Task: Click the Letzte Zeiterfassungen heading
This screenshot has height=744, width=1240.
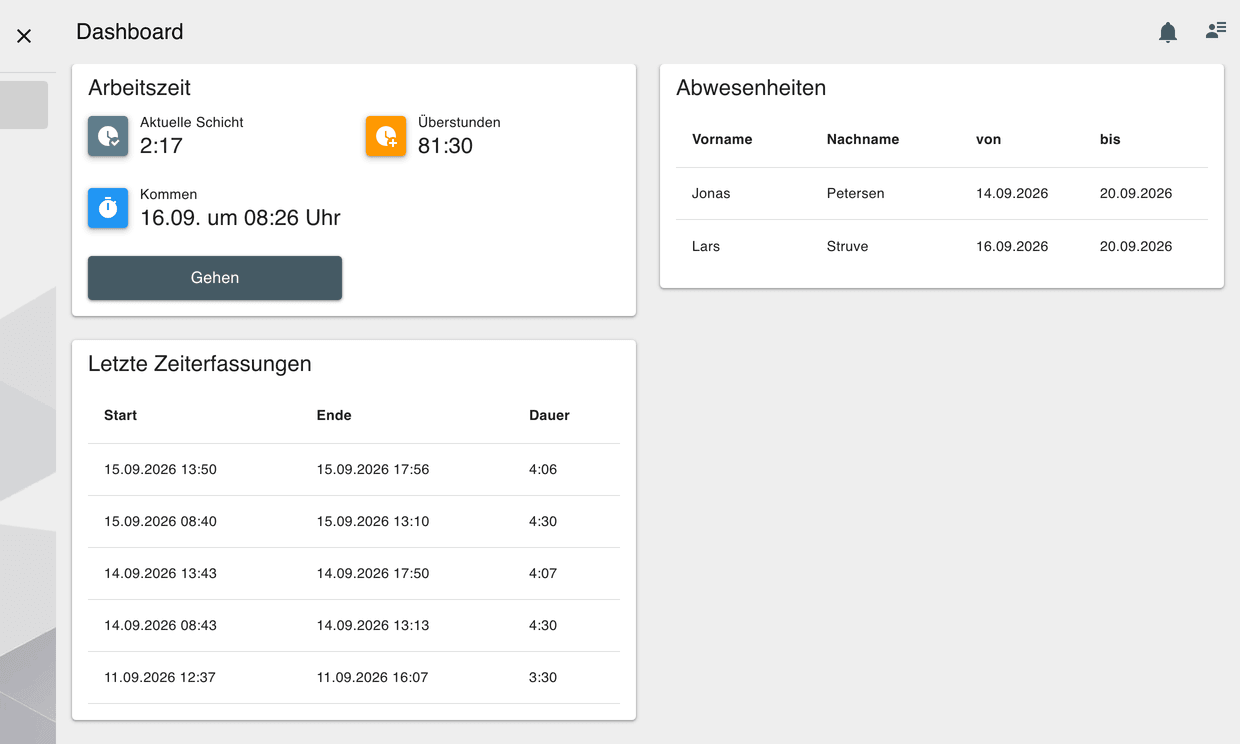Action: [200, 364]
